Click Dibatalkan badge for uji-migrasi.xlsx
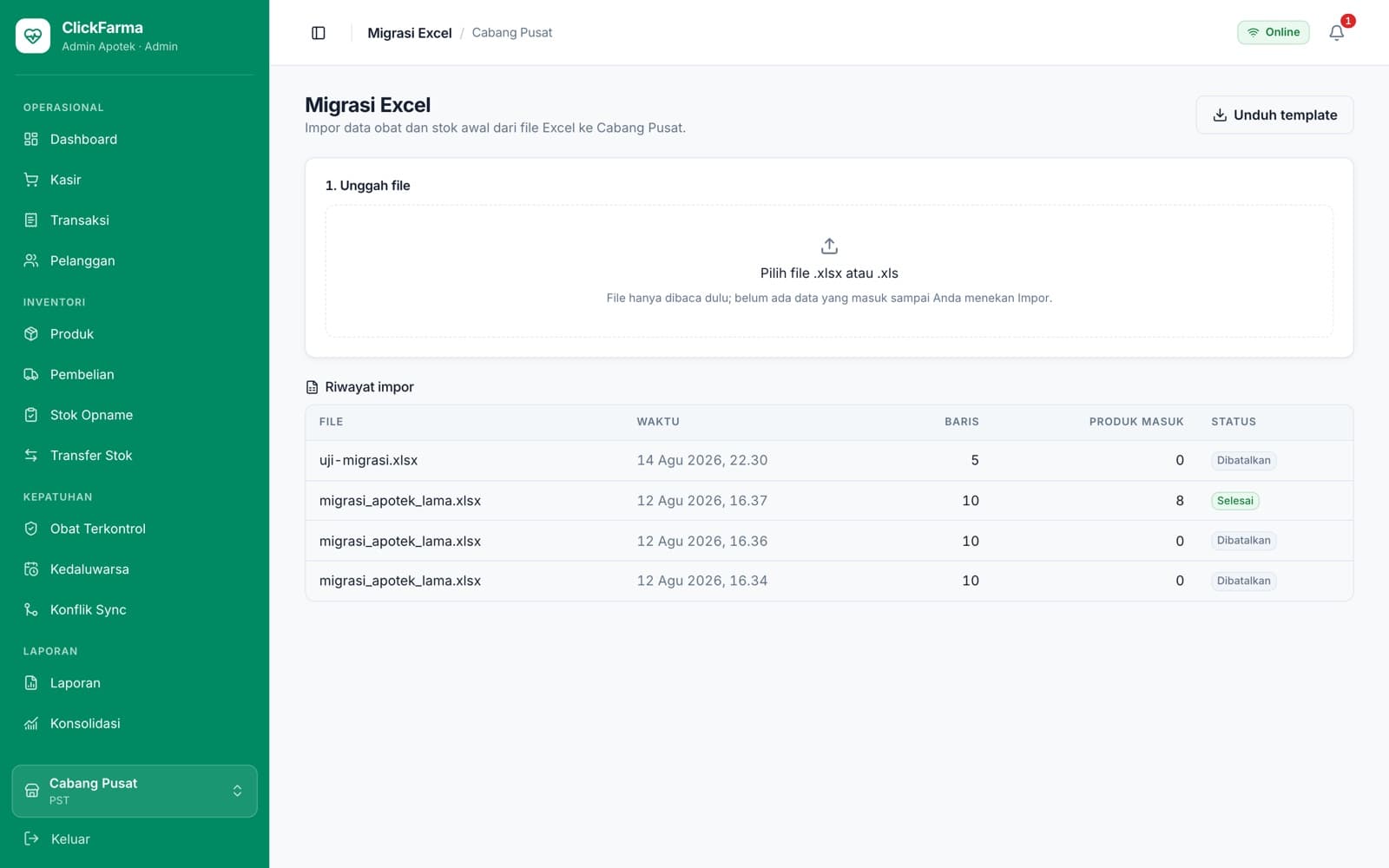1389x868 pixels. [1243, 460]
